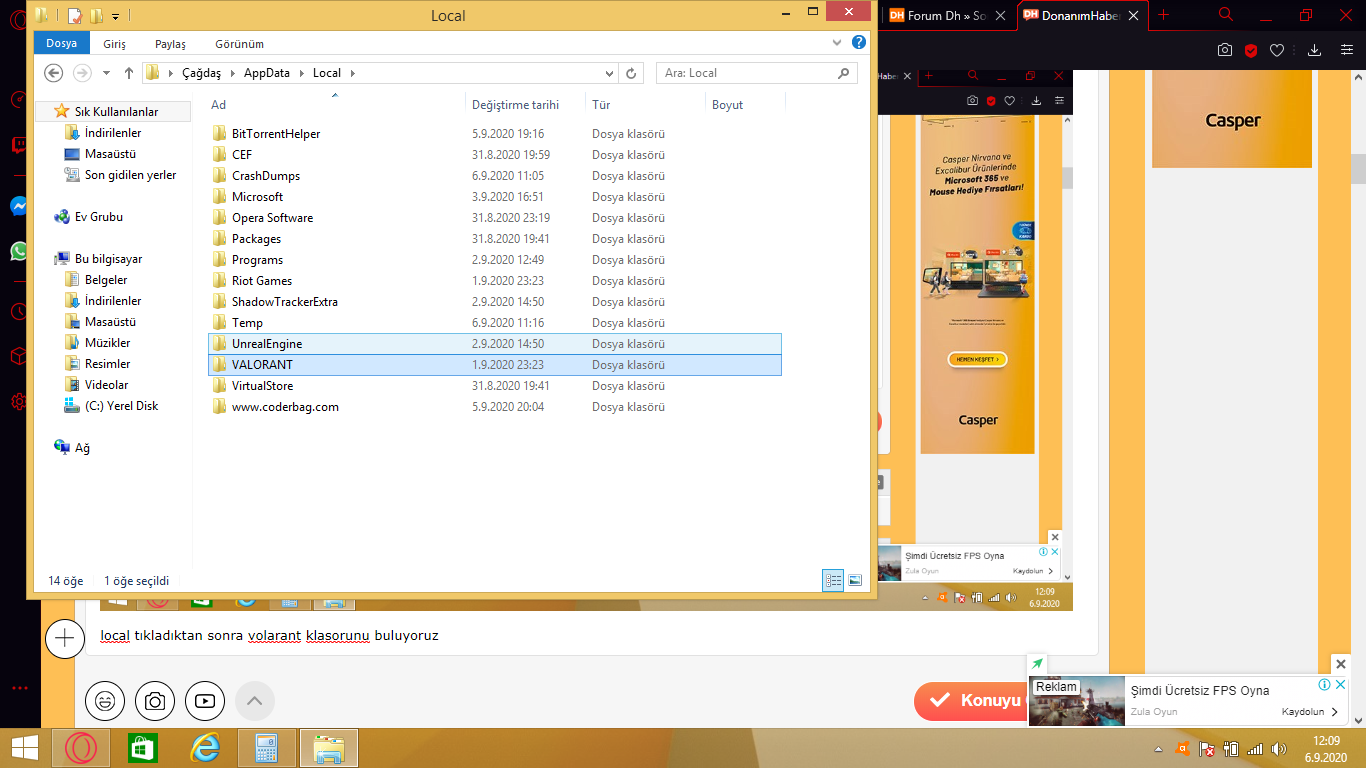This screenshot has width=1366, height=768.
Task: Go up one folder level arrow
Action: [129, 73]
